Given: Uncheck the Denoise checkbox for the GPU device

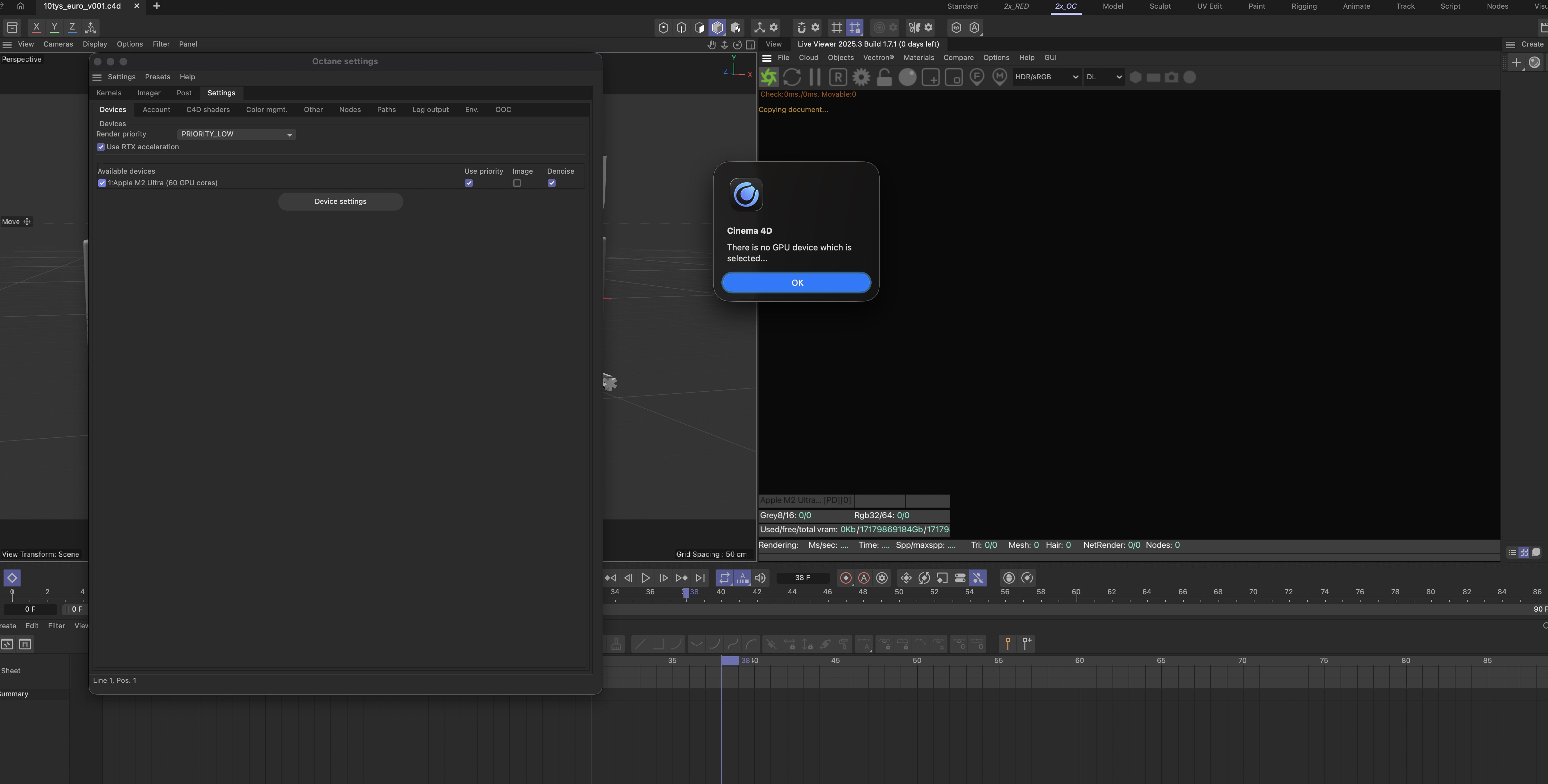Looking at the screenshot, I should 552,183.
